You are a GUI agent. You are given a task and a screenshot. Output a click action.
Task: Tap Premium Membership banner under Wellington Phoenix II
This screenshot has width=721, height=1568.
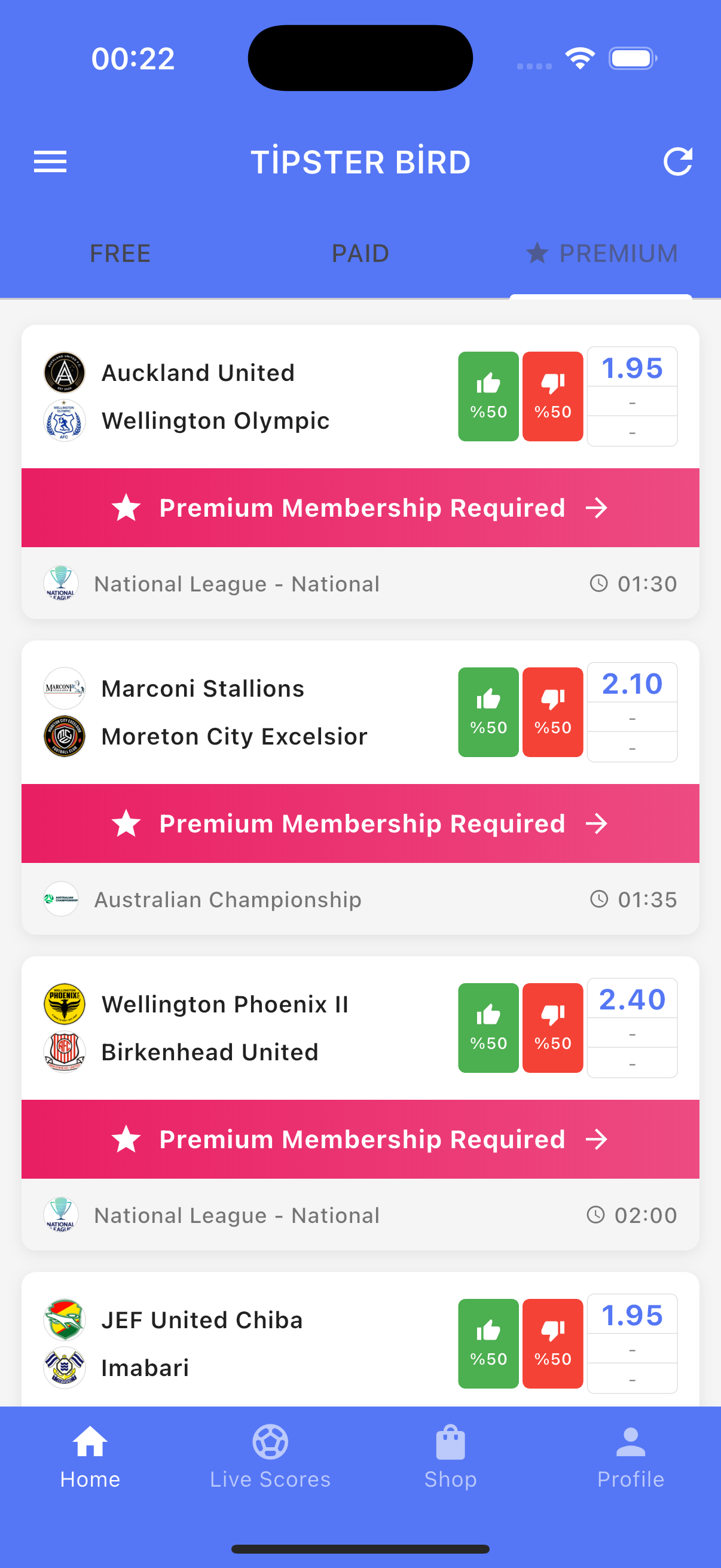click(x=360, y=1139)
